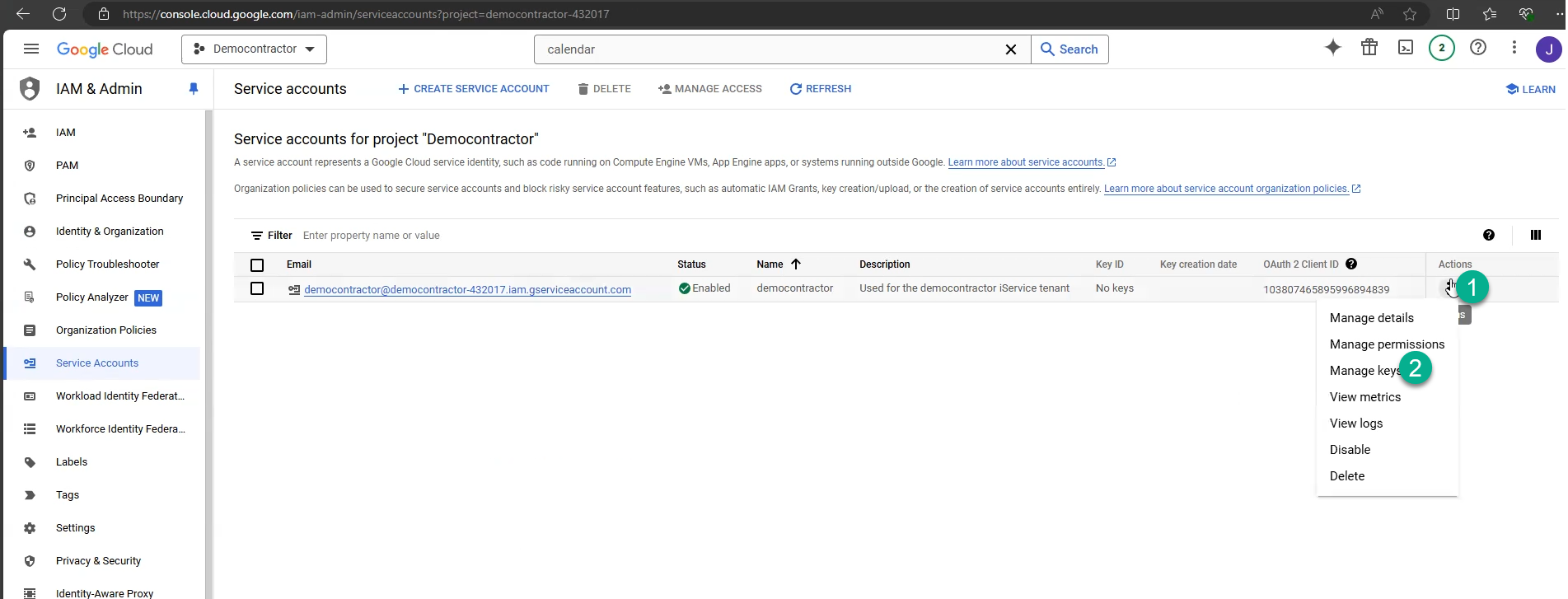This screenshot has width=1568, height=599.
Task: Open Learn more about service accounts link
Action: coord(1032,162)
